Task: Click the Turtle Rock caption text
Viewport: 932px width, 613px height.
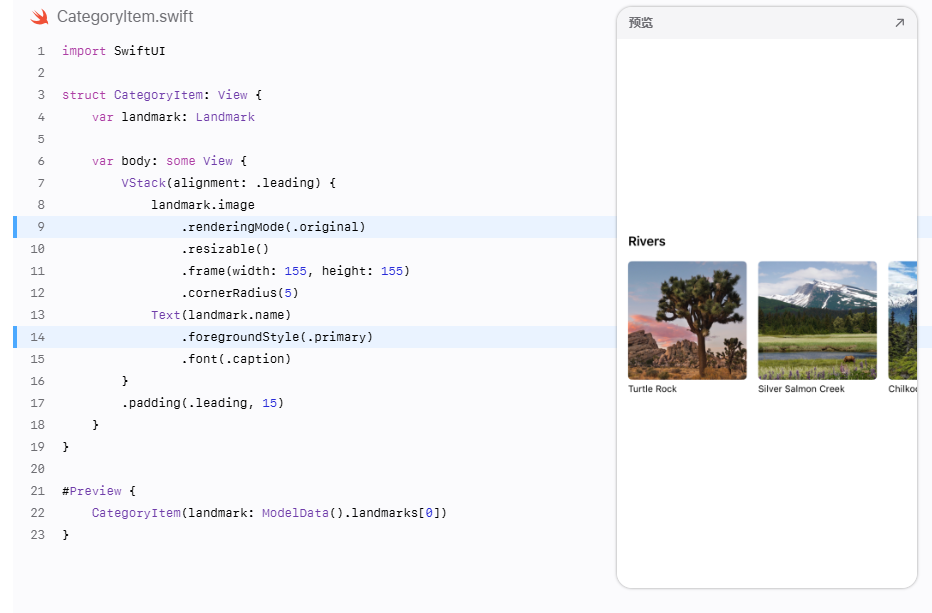Action: coord(653,389)
